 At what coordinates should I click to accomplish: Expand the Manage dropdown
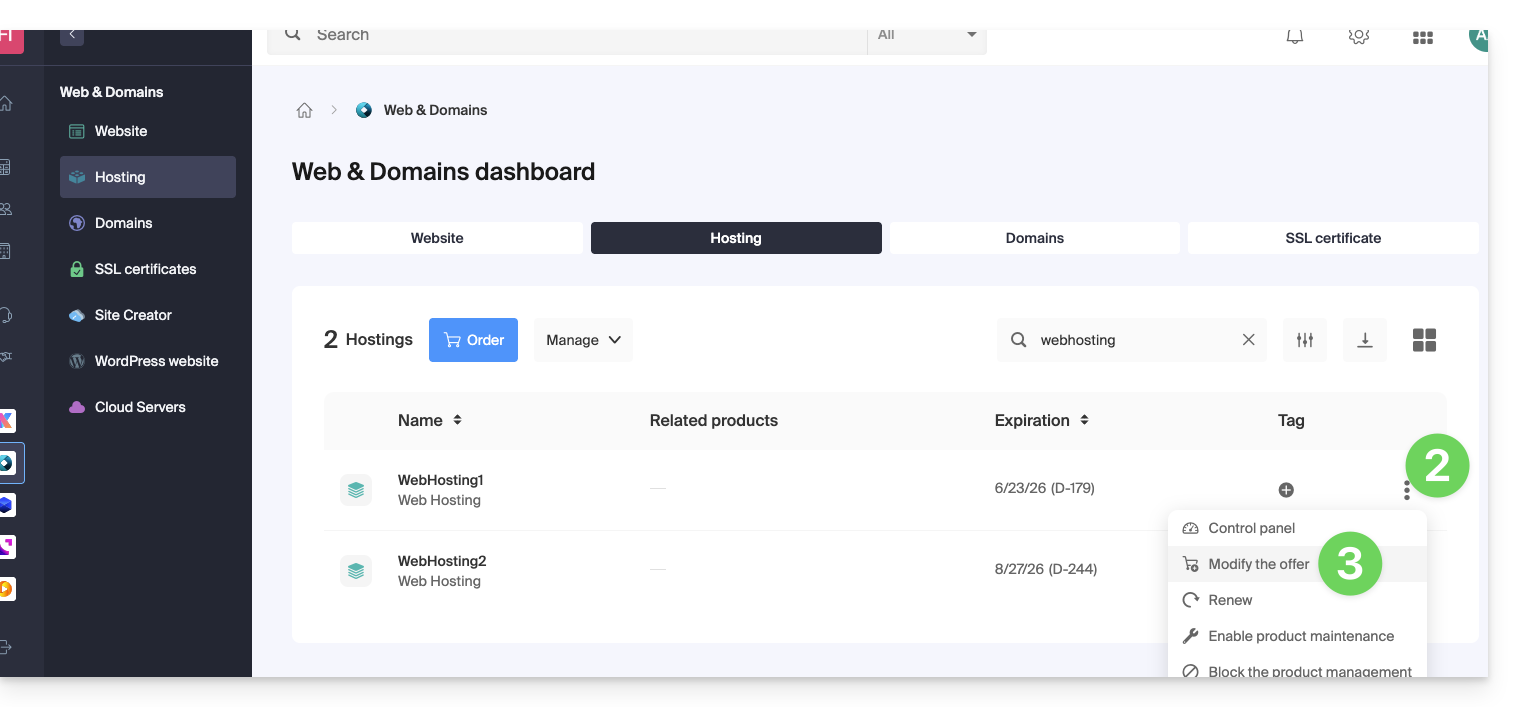point(583,340)
